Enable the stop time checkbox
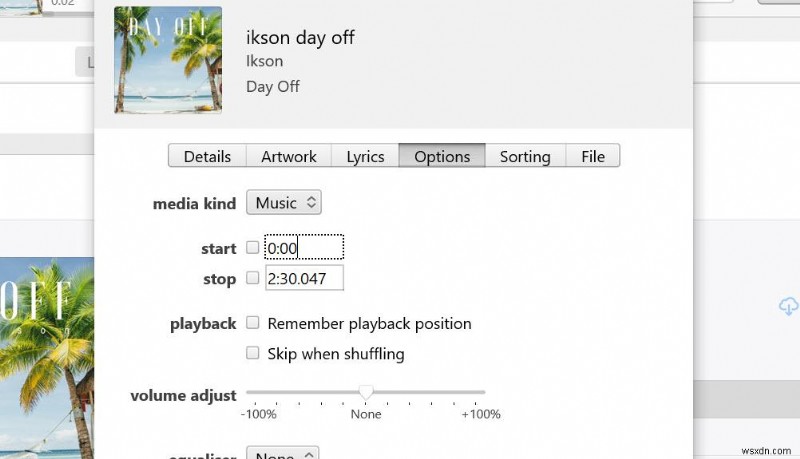Screen dimensions: 800x459 (x=253, y=278)
